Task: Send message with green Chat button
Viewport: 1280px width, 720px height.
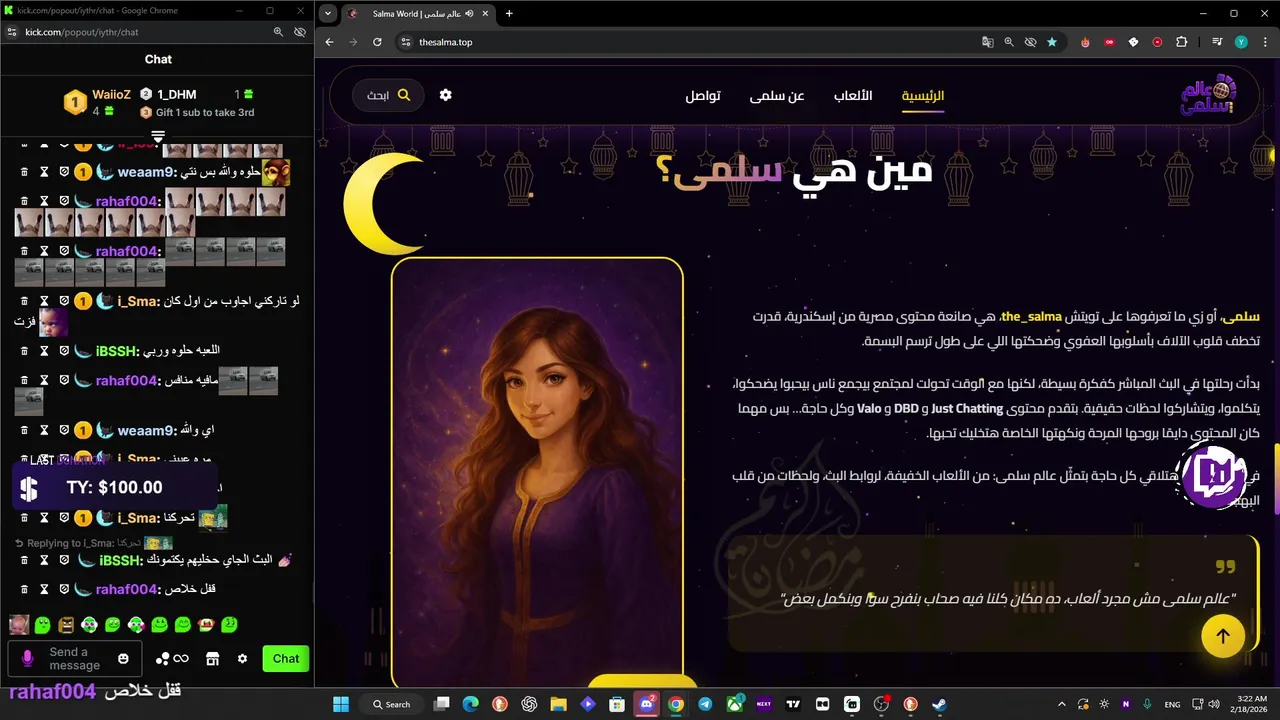Action: pyautogui.click(x=286, y=659)
